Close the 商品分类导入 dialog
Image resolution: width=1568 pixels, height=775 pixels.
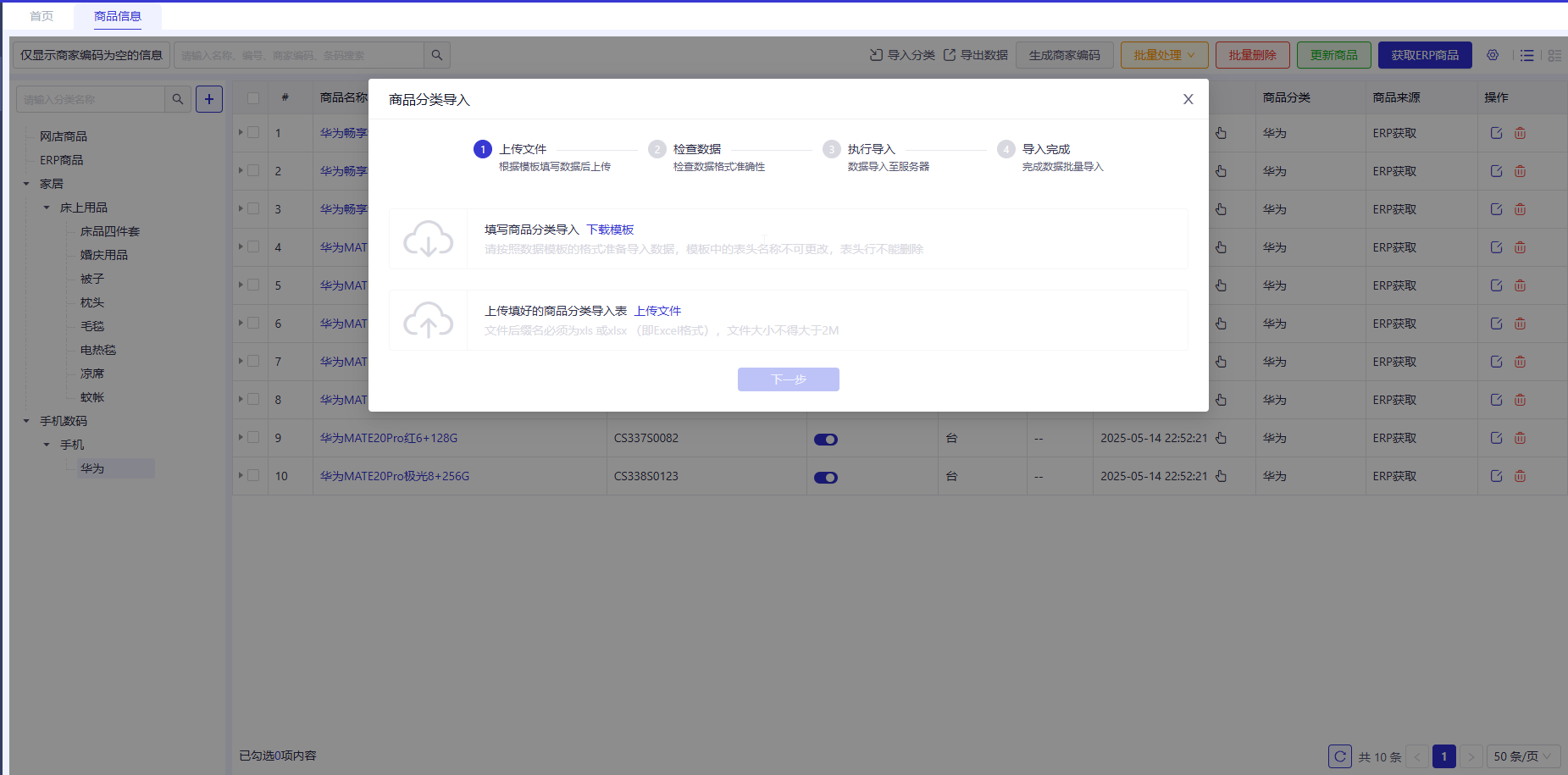[x=1188, y=99]
